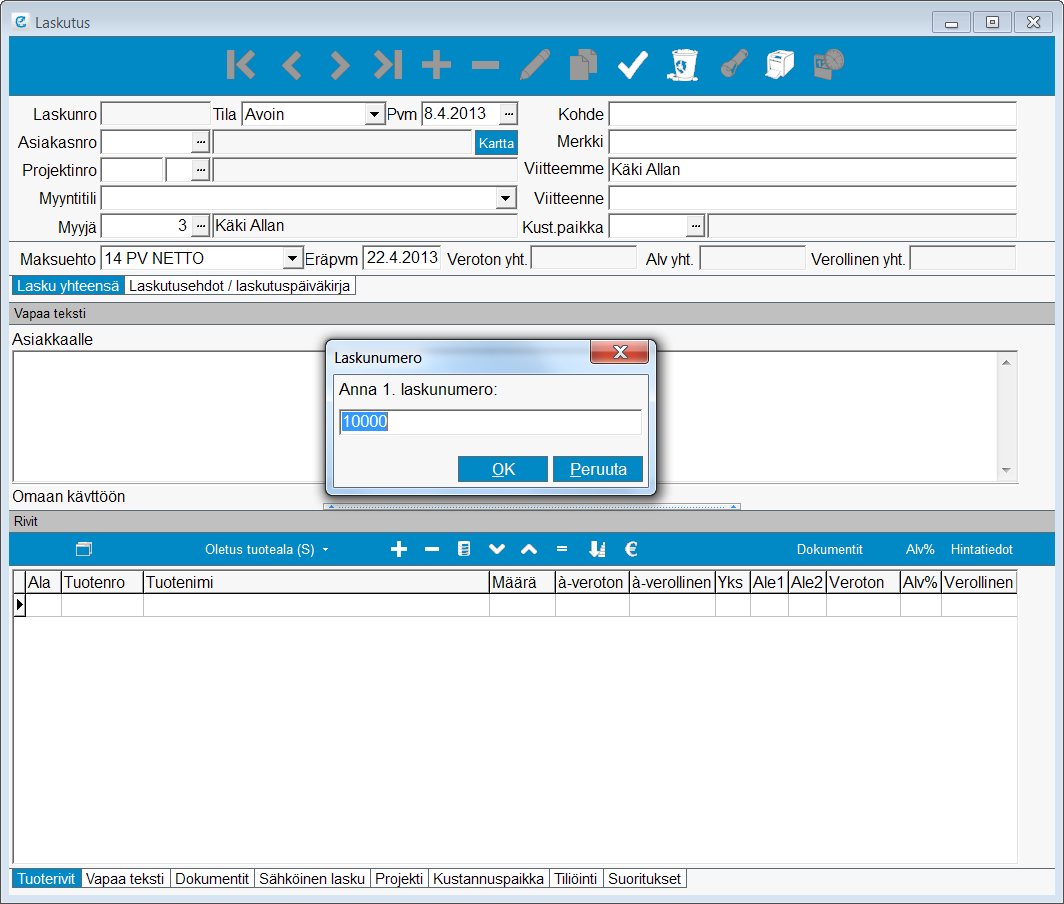Open Projektinro lookup ellipsis button
Image resolution: width=1064 pixels, height=904 pixels.
(x=200, y=170)
